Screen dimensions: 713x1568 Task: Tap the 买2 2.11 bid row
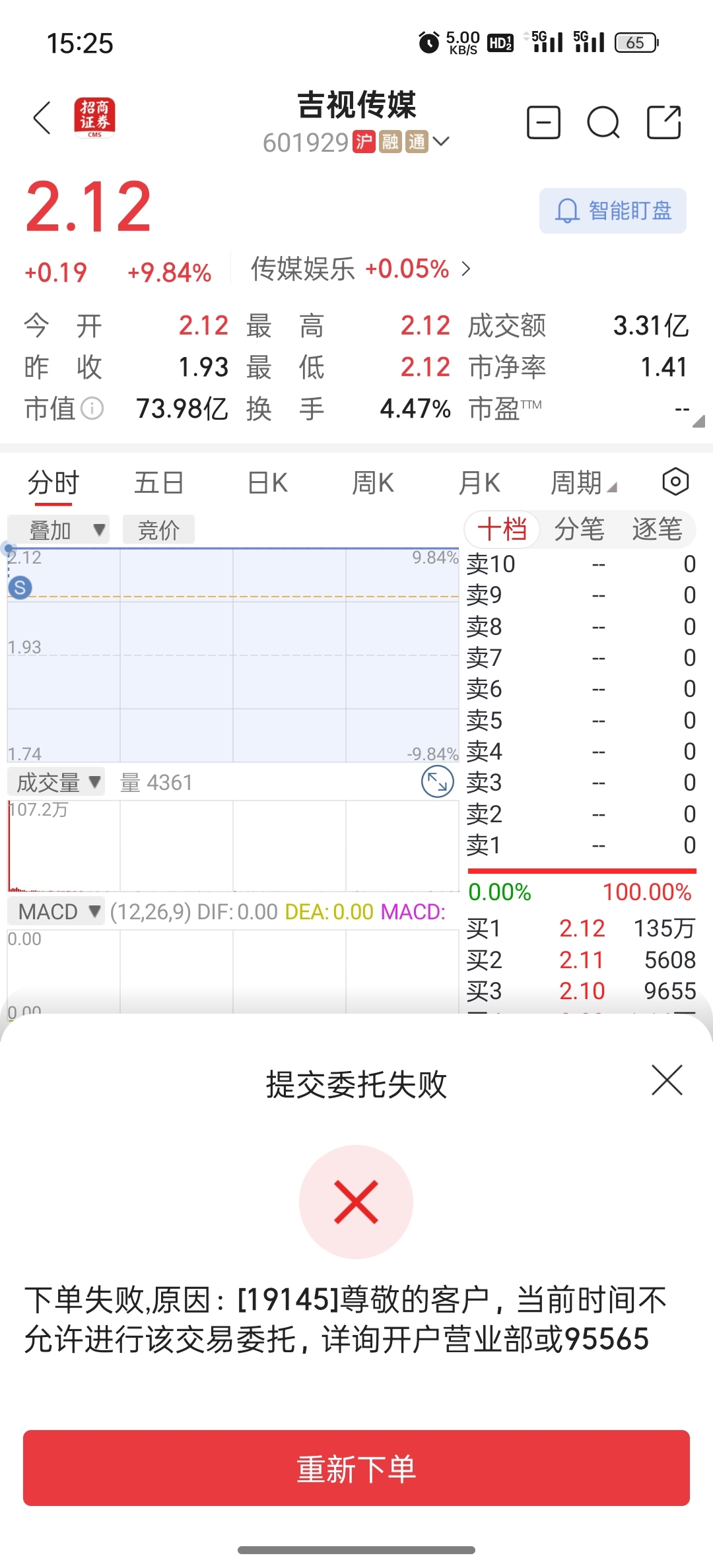click(x=581, y=960)
